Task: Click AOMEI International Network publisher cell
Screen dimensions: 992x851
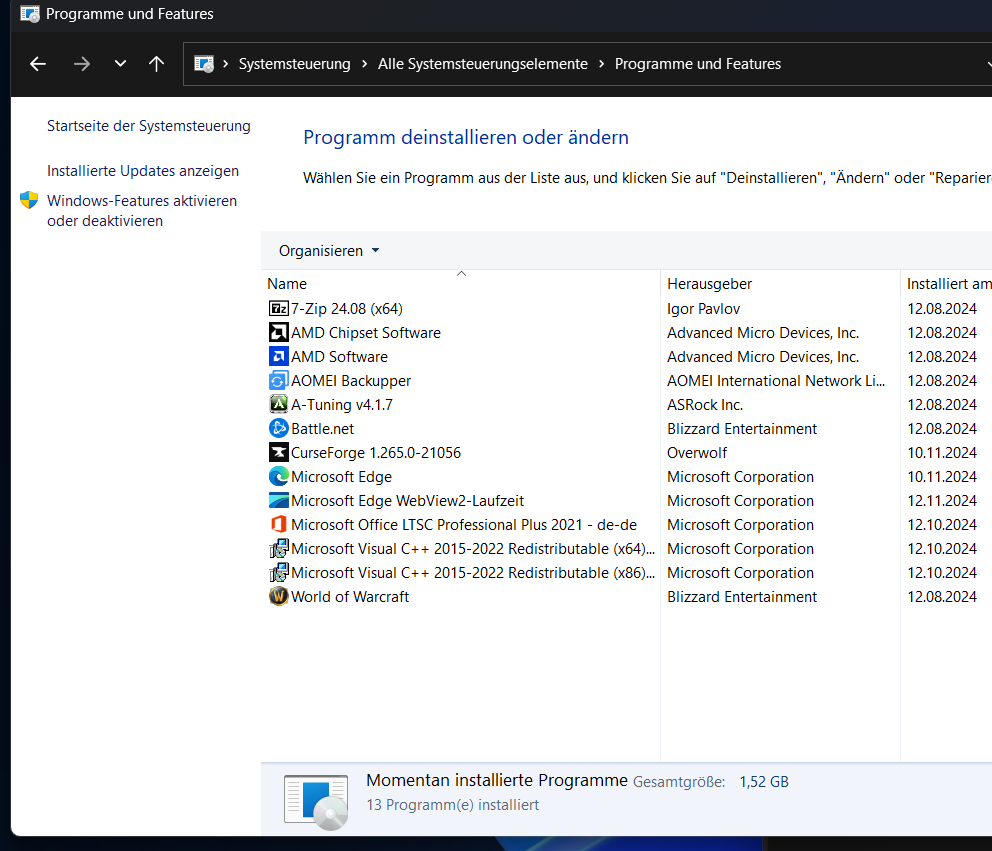Action: (776, 381)
